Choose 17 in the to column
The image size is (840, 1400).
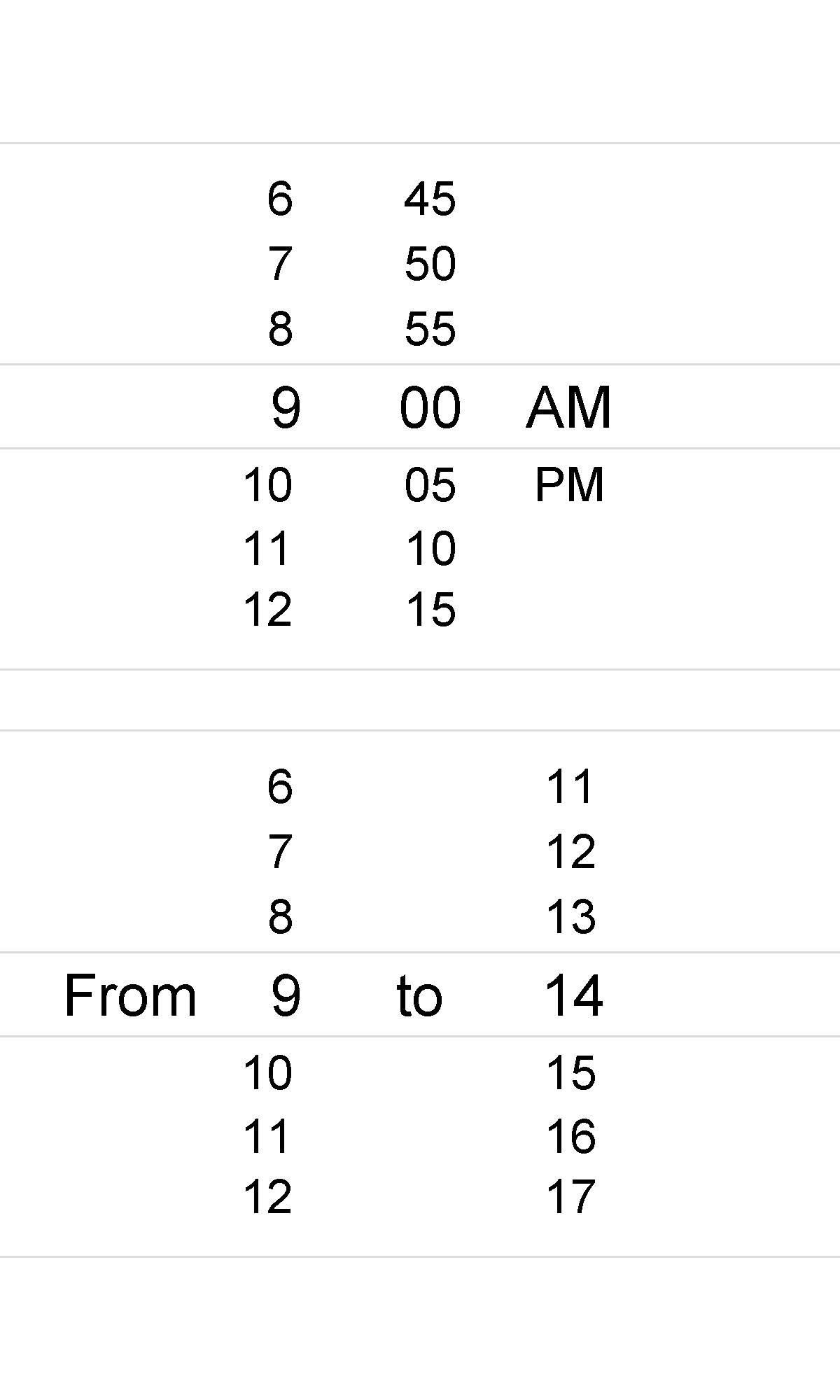coord(570,1197)
